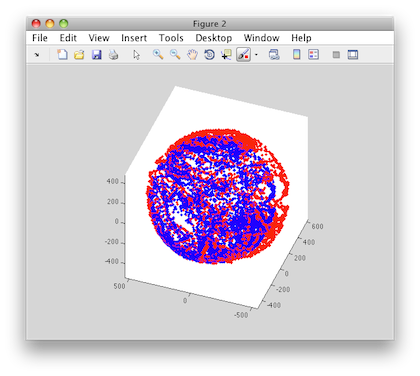Toggle the Brush data tool
This screenshot has height=376, width=420.
[243, 54]
